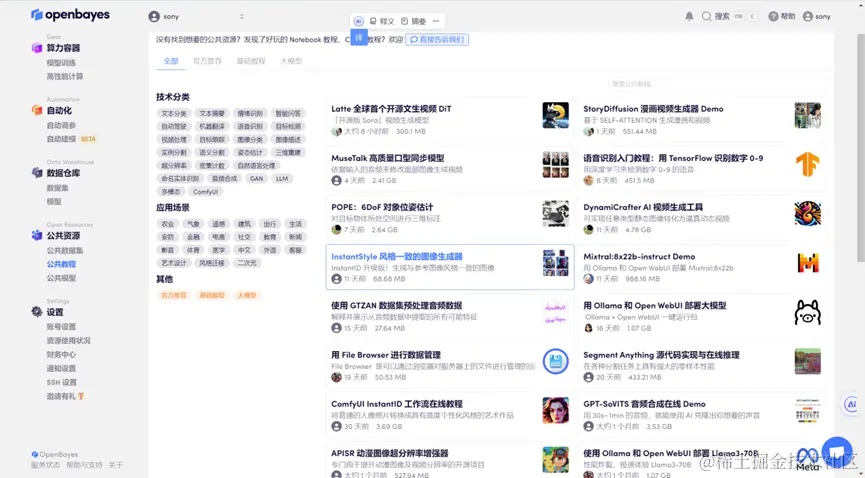Click the floating AI assistant icon at right edge
The height and width of the screenshot is (478, 865).
tap(852, 404)
